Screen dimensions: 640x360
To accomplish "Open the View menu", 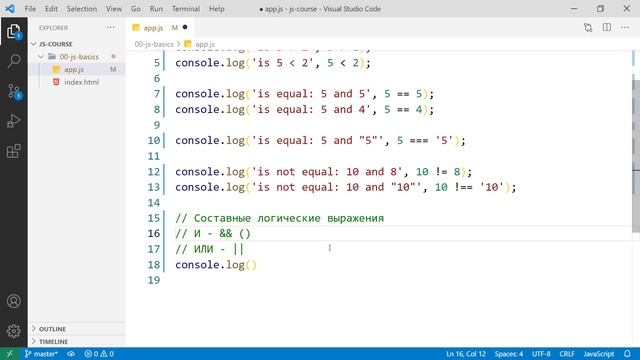I will [113, 9].
